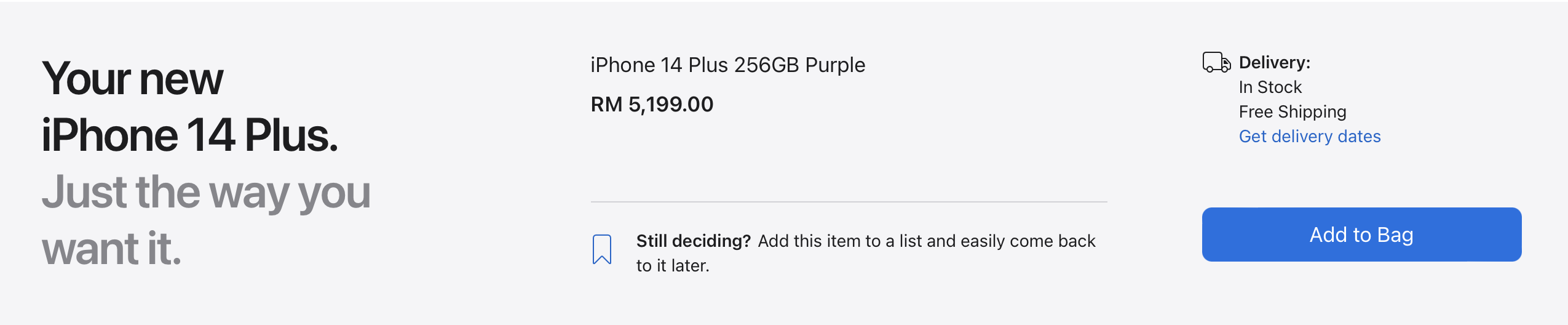Click the gray "want it." heading line
This screenshot has width=1568, height=325.
[111, 249]
